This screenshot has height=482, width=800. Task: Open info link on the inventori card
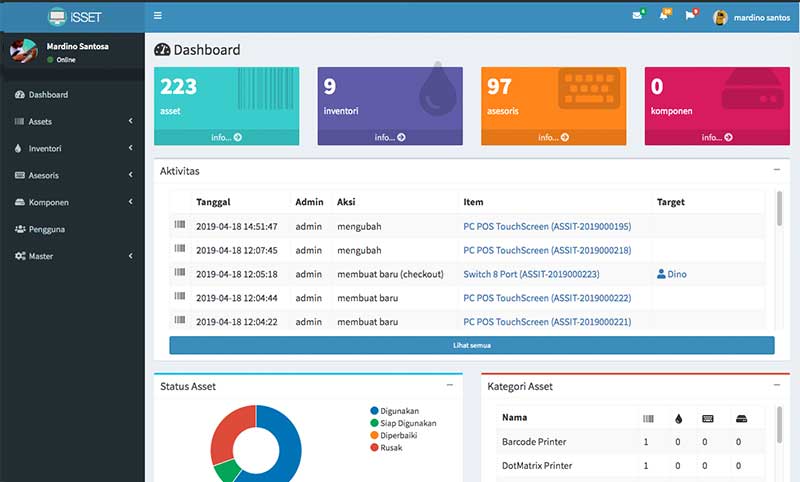click(x=390, y=138)
